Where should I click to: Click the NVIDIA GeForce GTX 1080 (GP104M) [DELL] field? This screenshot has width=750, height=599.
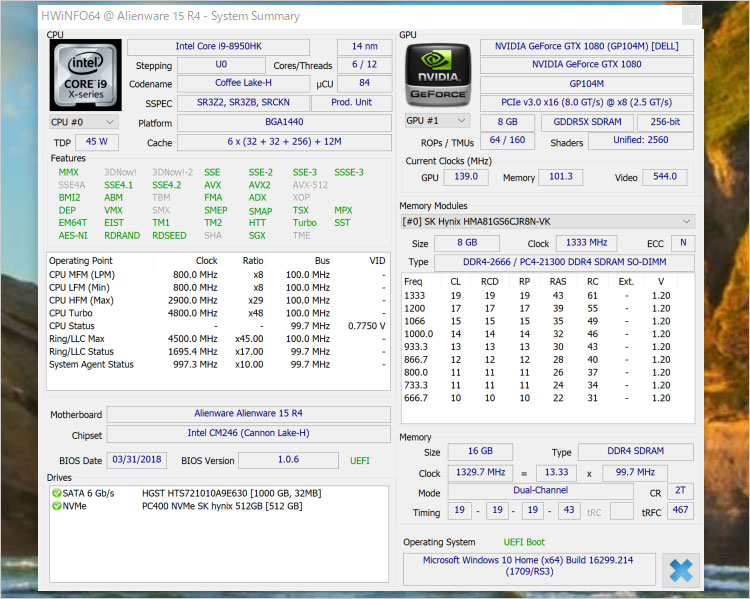pos(586,46)
